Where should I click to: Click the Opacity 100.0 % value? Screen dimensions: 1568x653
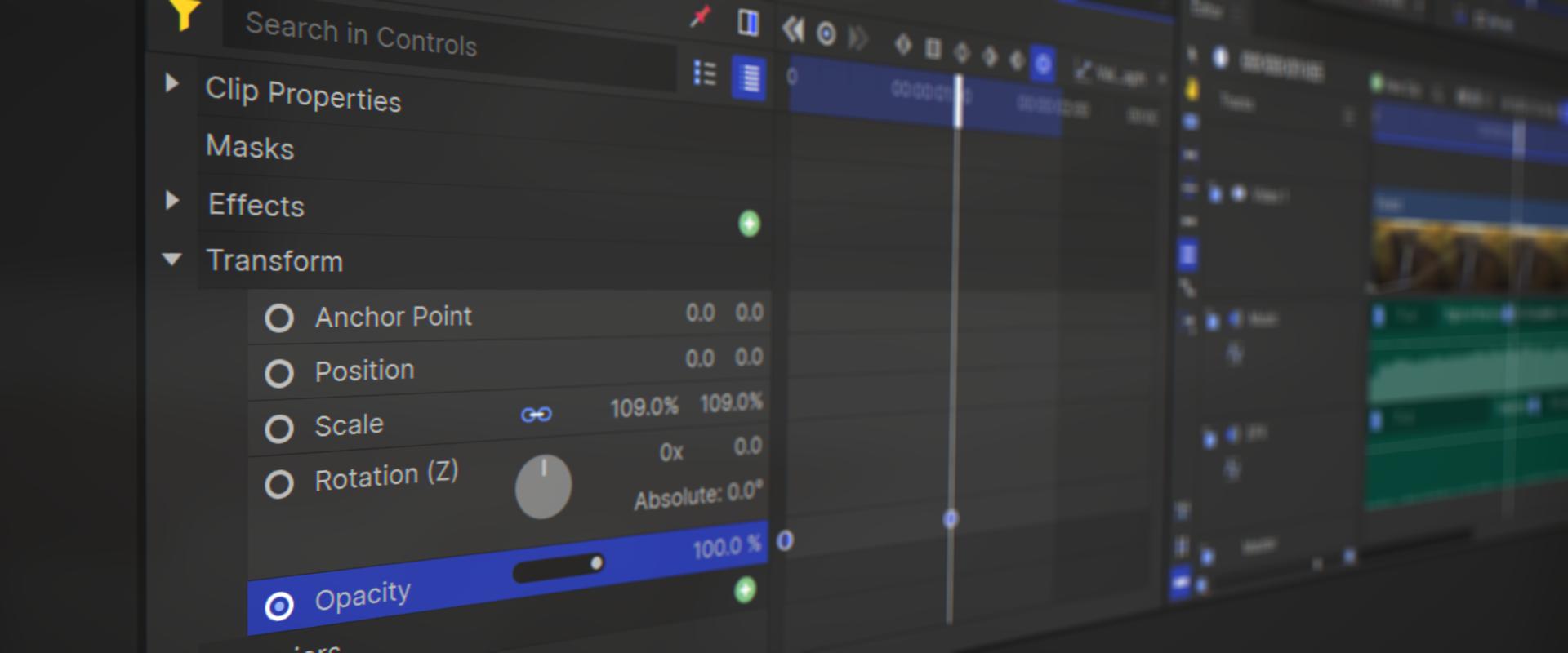(x=727, y=546)
